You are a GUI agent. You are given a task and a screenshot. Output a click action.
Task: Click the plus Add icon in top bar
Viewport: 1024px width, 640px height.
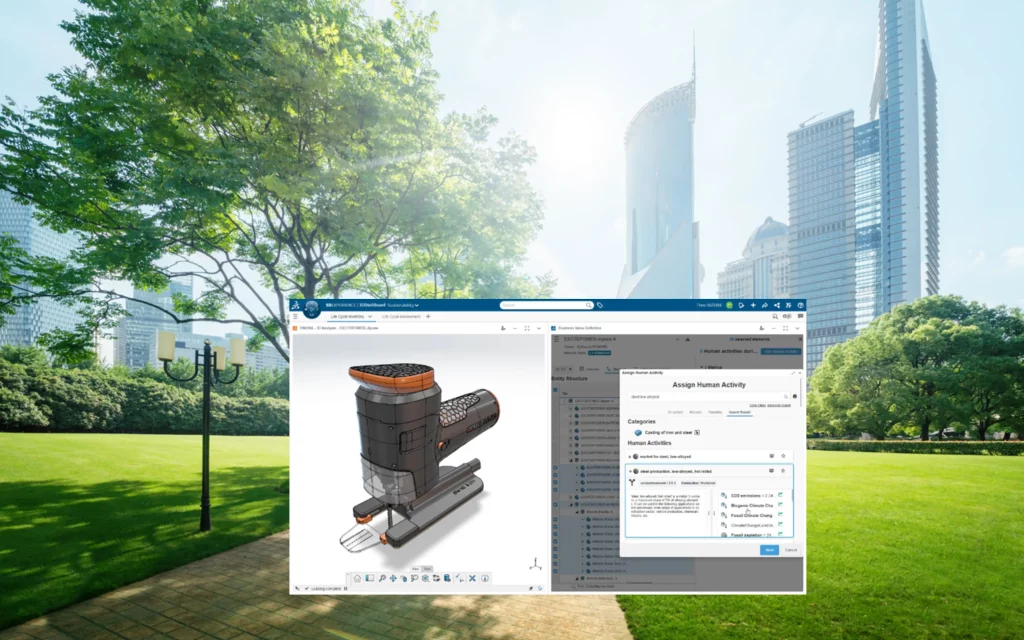tap(753, 305)
